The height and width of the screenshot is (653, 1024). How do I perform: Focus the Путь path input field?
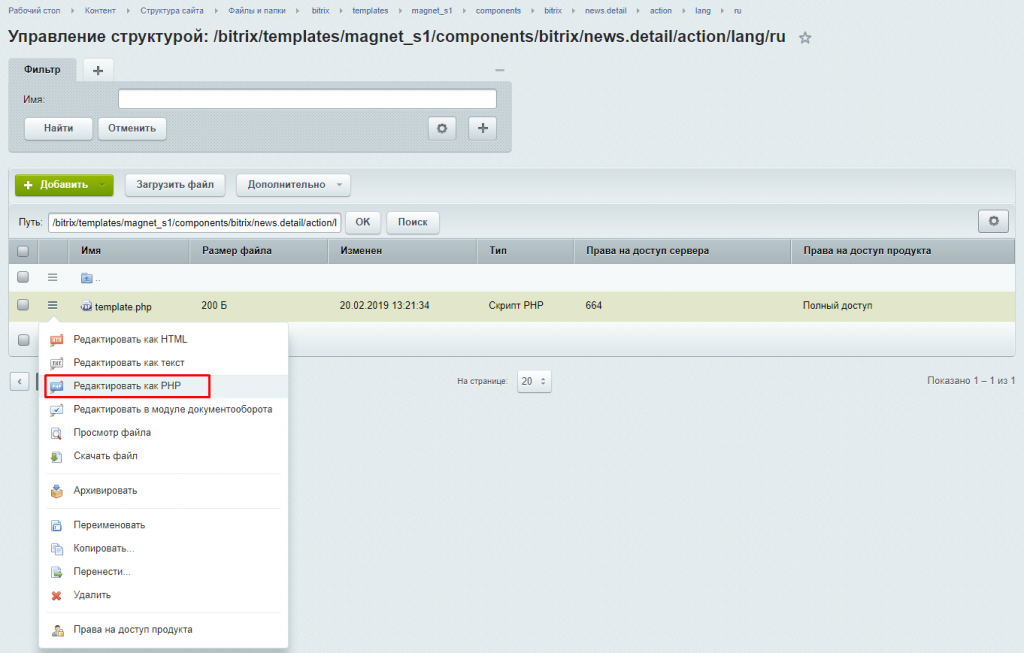pos(195,223)
